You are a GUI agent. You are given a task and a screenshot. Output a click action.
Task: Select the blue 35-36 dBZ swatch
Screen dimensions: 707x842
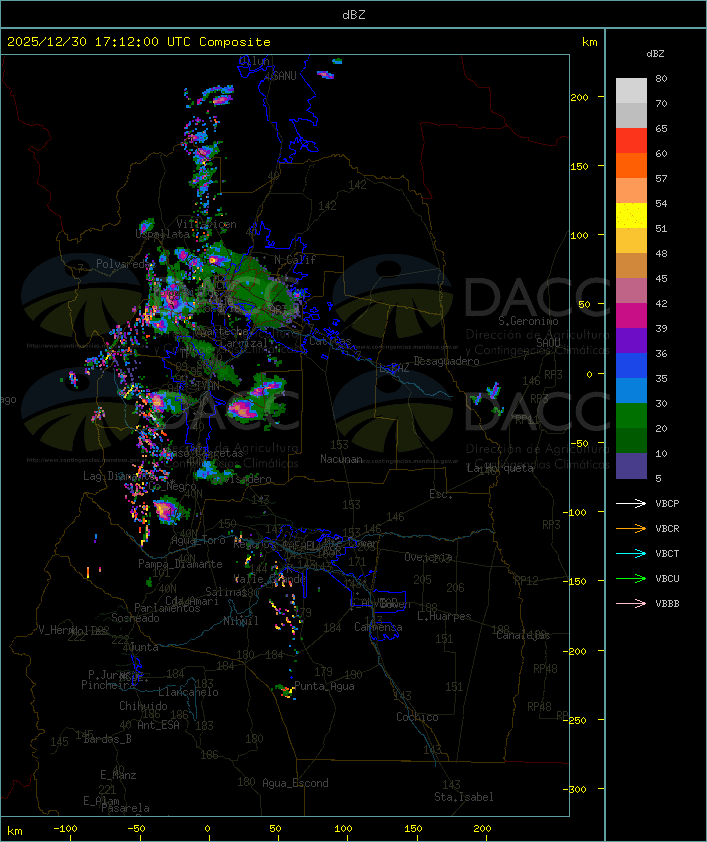[x=631, y=366]
